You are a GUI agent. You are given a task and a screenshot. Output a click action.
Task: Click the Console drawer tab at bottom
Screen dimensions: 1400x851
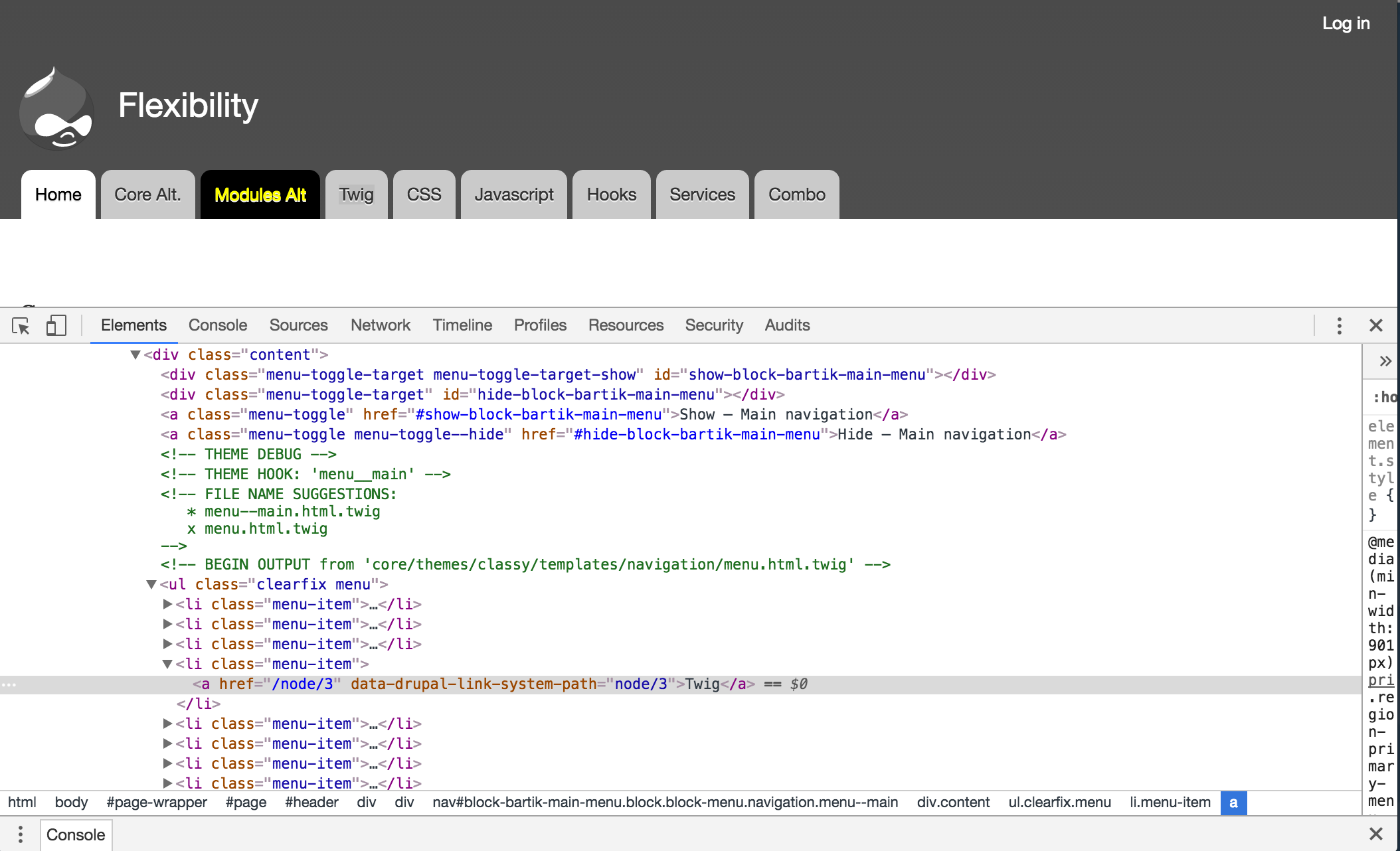tap(76, 834)
